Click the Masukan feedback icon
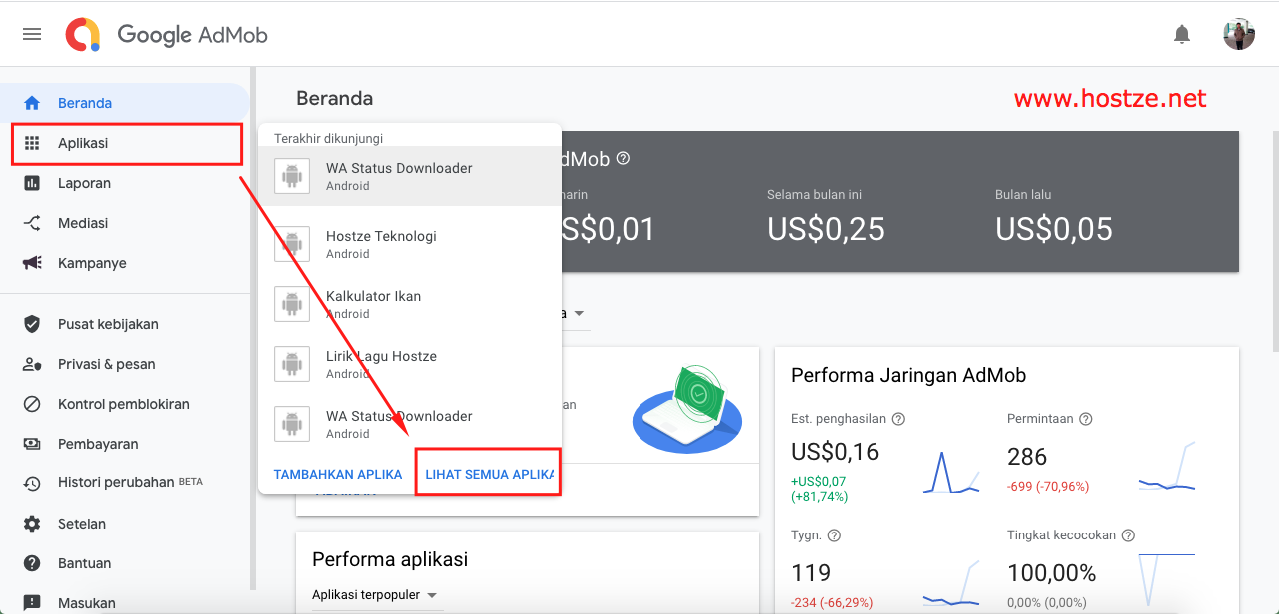The width and height of the screenshot is (1279, 614). click(32, 603)
